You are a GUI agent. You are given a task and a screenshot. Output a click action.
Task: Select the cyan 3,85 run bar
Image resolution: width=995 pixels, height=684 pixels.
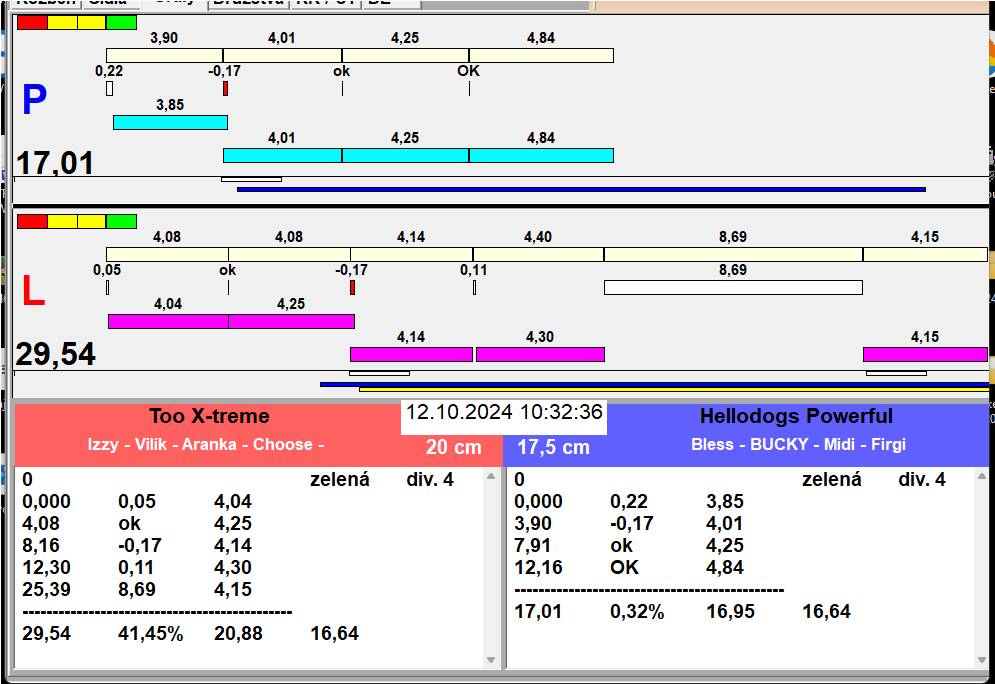(170, 122)
